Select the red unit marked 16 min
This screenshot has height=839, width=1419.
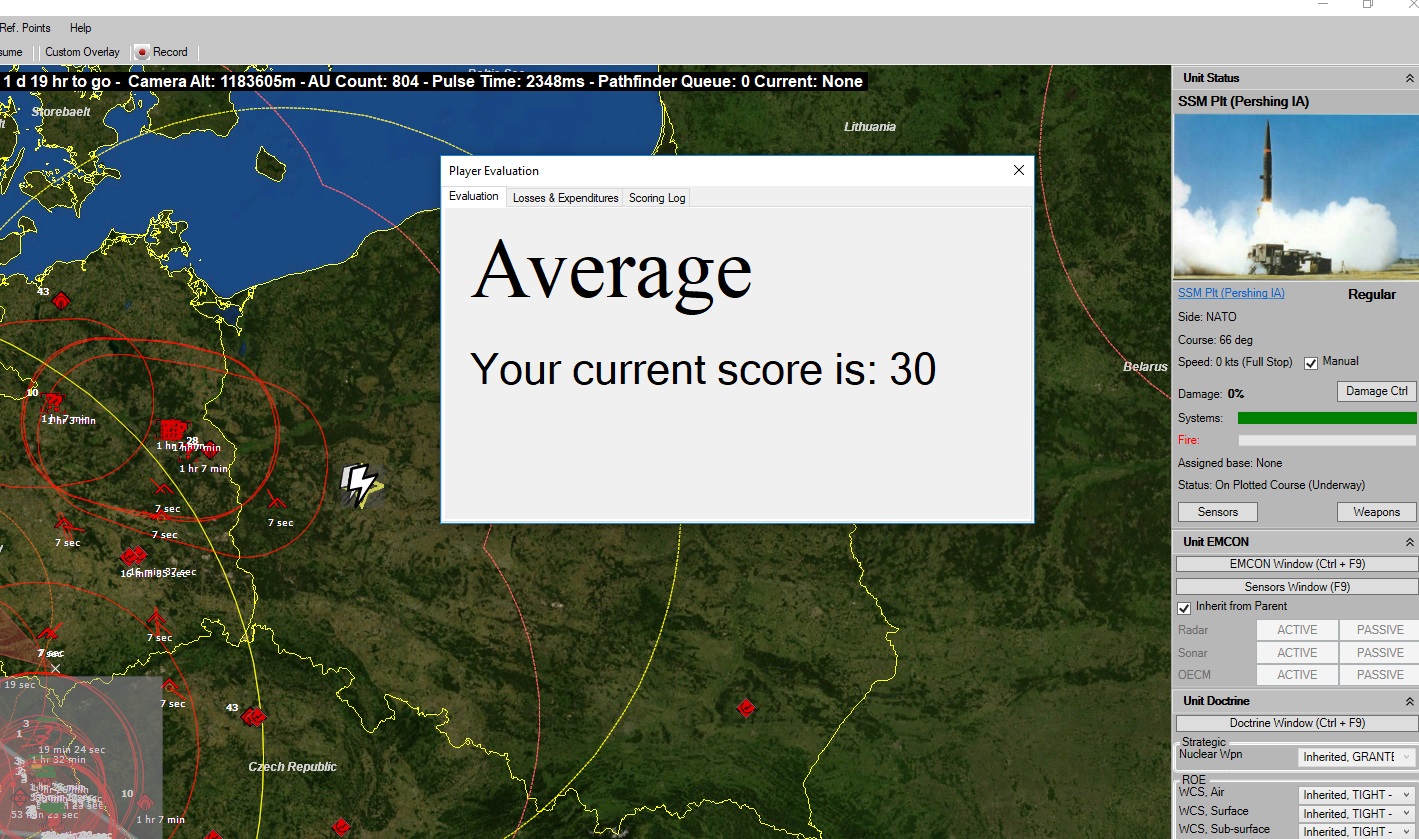(133, 556)
